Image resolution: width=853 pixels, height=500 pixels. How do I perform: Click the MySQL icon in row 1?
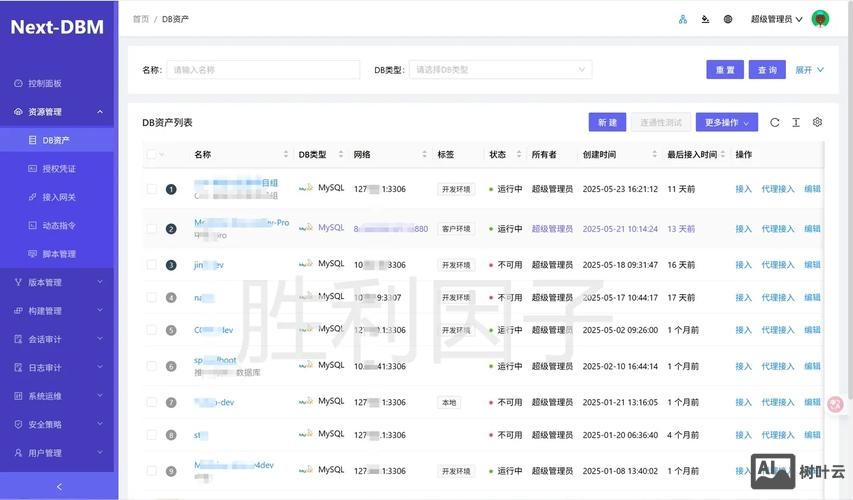pyautogui.click(x=306, y=188)
